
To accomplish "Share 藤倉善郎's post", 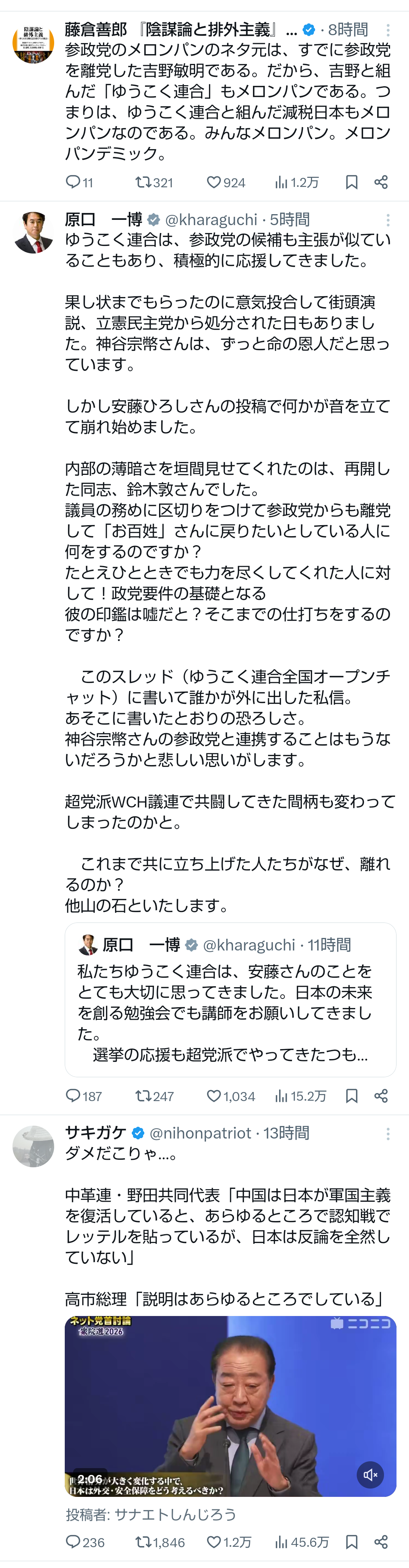I will [x=381, y=182].
